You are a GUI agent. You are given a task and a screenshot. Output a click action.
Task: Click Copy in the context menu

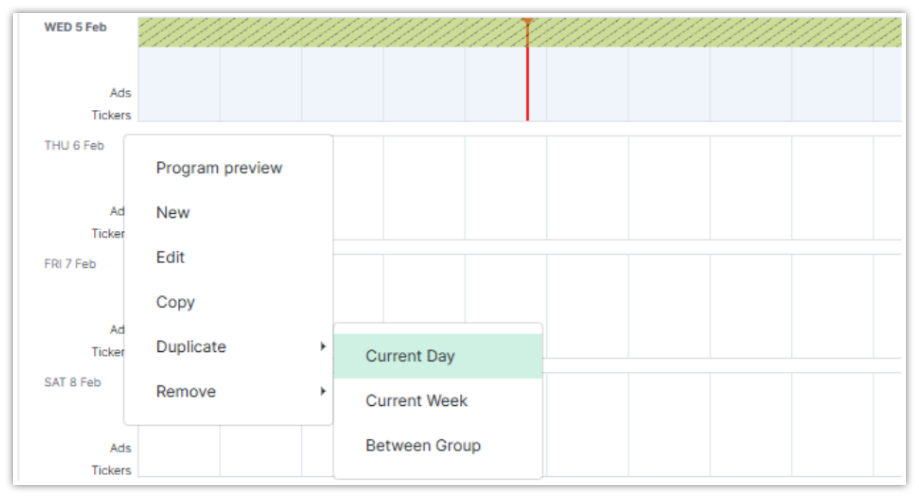(x=175, y=302)
